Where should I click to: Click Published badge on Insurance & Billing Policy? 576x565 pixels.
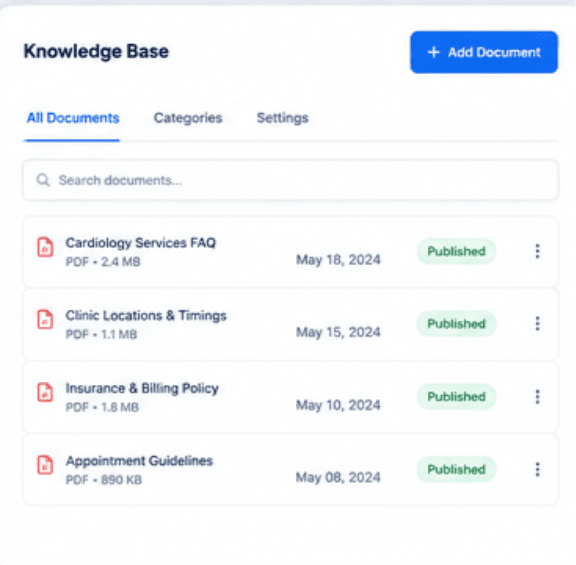pos(456,397)
